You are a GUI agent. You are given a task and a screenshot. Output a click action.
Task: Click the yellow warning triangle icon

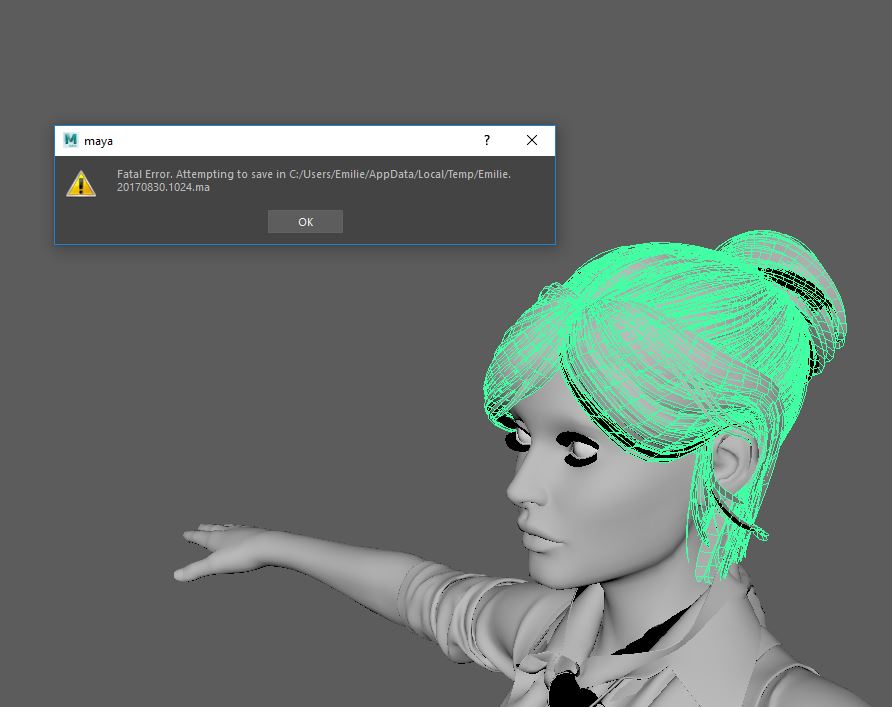tap(81, 183)
